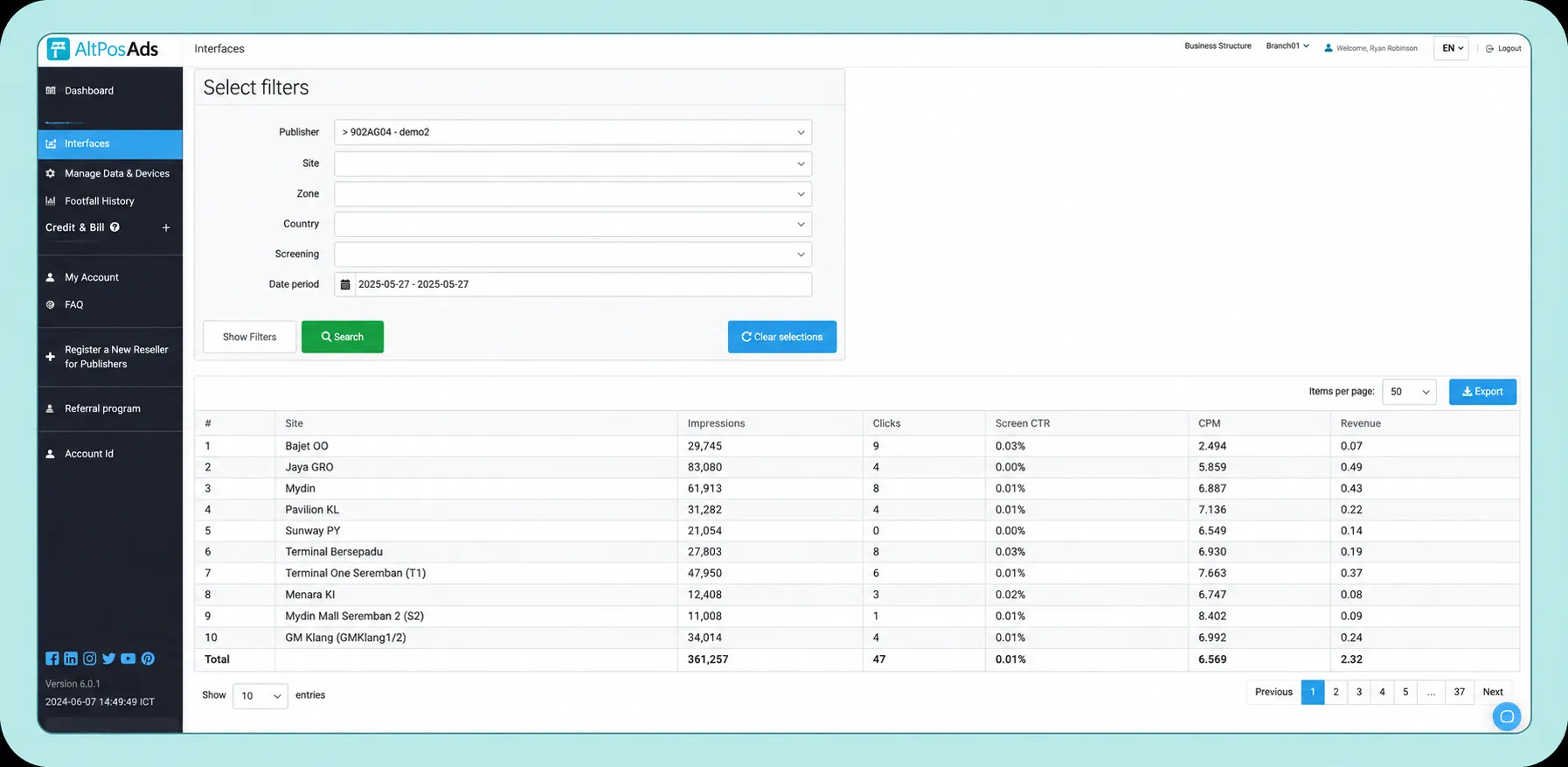Change Items per page dropdown
1568x767 pixels.
click(x=1409, y=392)
